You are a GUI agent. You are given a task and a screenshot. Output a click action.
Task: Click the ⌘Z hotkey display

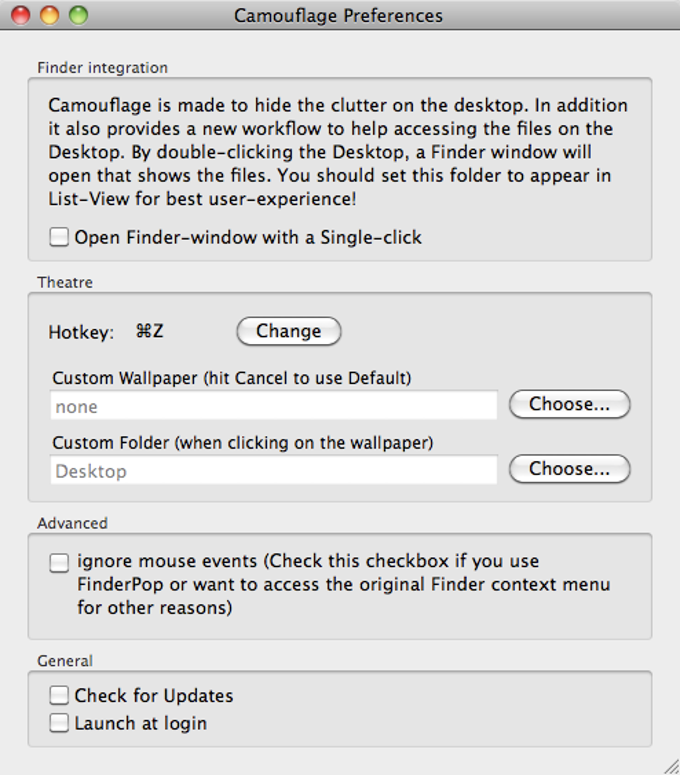point(149,332)
